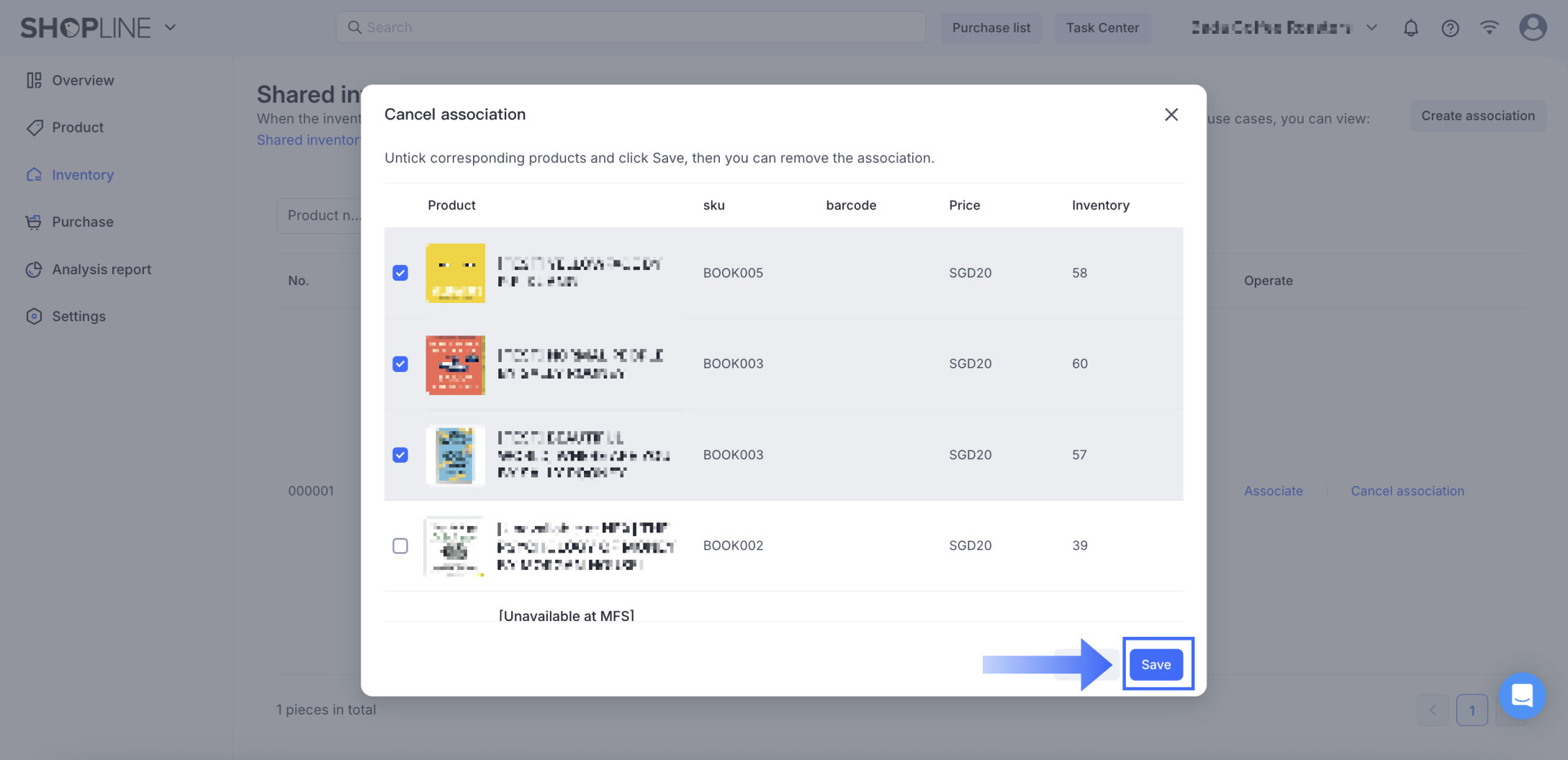Expand the store name dropdown chevron
Viewport: 1568px width, 760px height.
pos(1371,27)
